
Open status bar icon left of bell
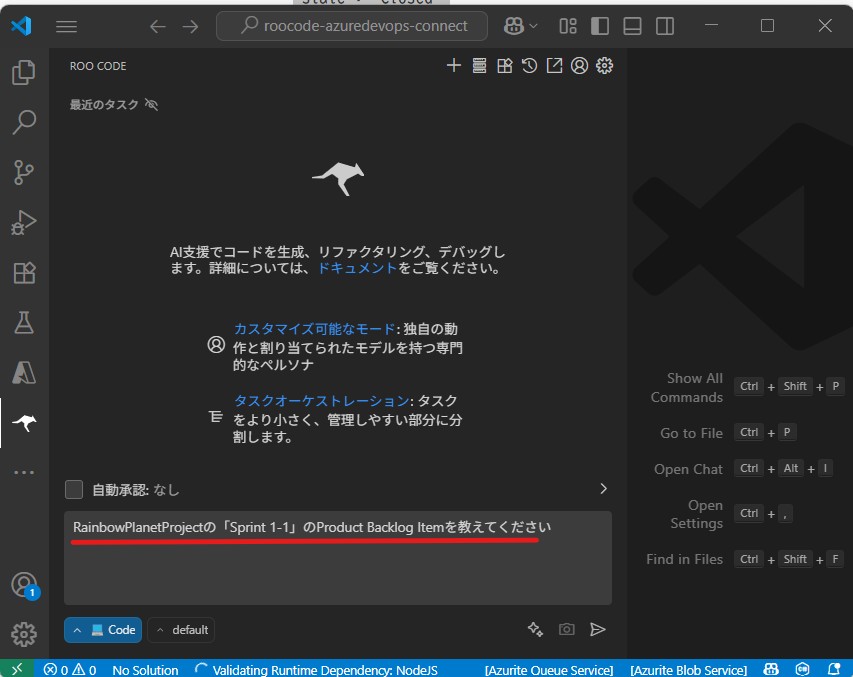click(x=802, y=669)
